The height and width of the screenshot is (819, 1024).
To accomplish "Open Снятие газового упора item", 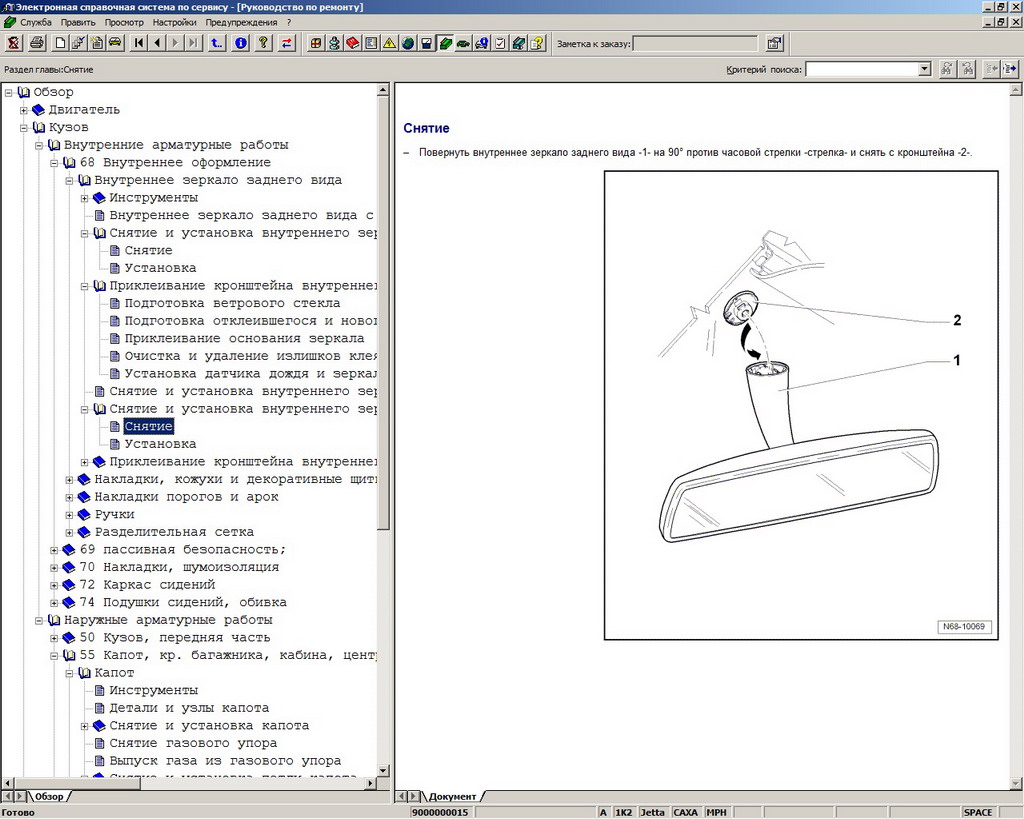I will [x=193, y=743].
